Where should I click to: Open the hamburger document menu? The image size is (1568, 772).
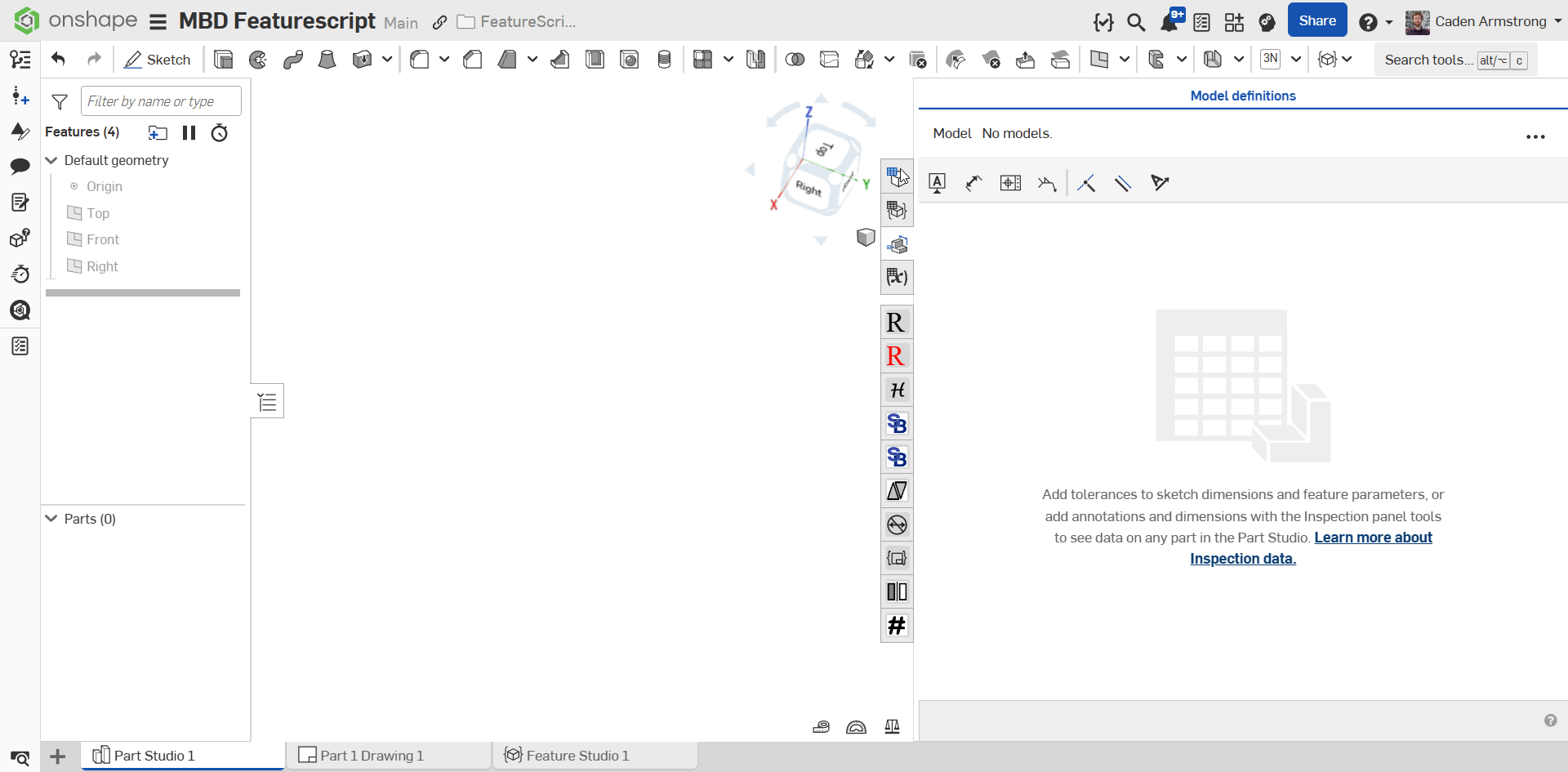pos(158,22)
